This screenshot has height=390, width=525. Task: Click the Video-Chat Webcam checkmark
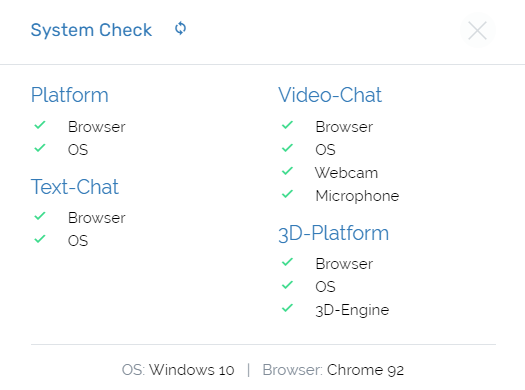point(287,171)
